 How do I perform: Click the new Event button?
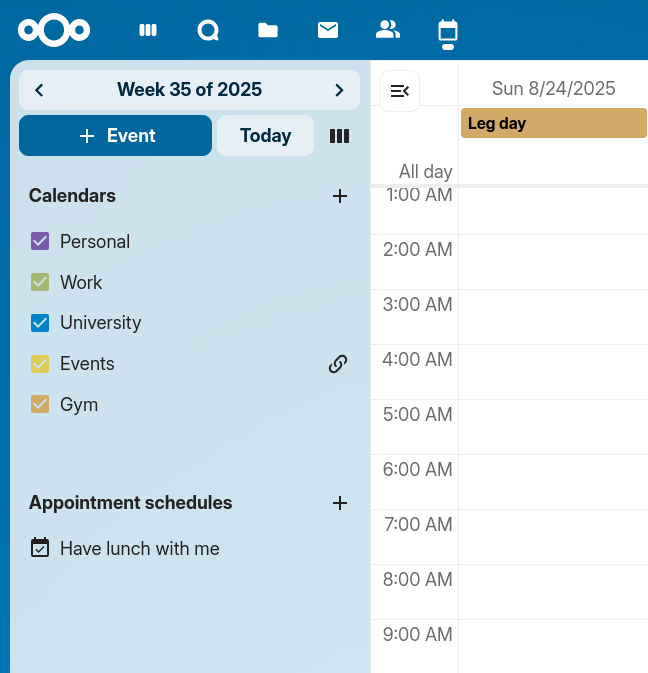click(115, 136)
